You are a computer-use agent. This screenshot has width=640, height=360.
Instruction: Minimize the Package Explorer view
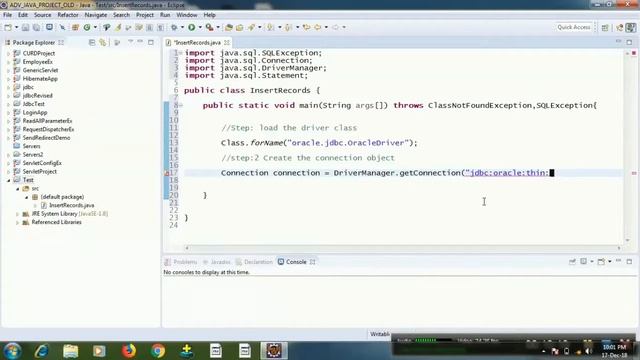pos(140,42)
